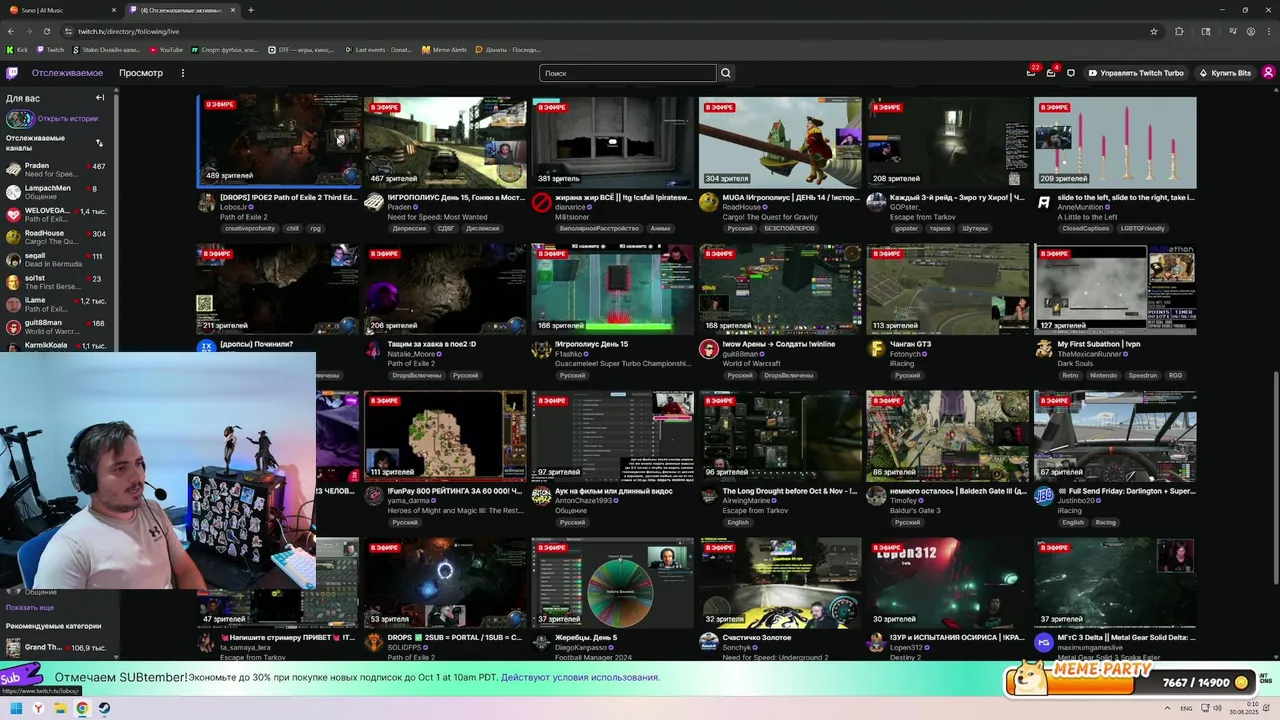Image resolution: width=1280 pixels, height=720 pixels.
Task: Click Показать еще in sidebar
Action: tap(30, 607)
